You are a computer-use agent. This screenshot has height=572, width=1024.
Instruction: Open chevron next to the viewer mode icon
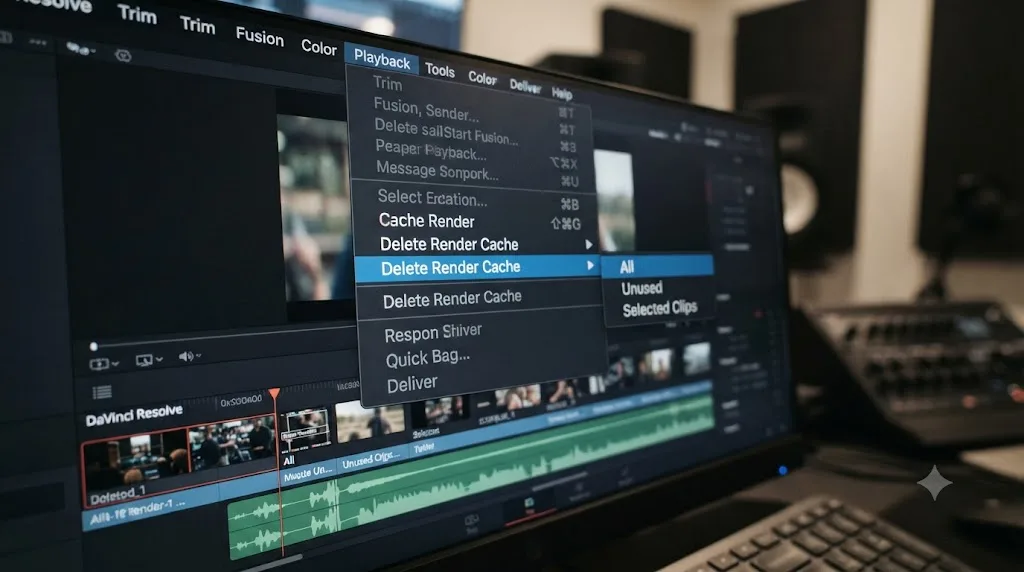pos(116,363)
